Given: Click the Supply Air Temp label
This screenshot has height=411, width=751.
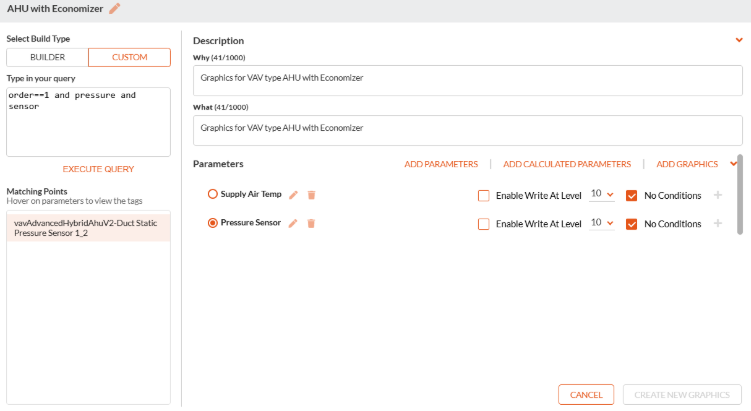Looking at the screenshot, I should (x=251, y=194).
